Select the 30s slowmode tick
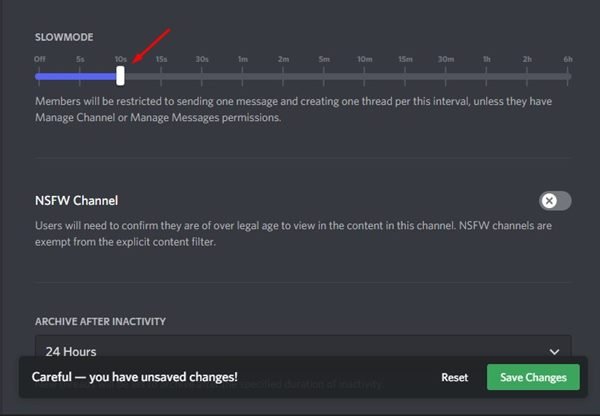The width and height of the screenshot is (600, 416). pyautogui.click(x=202, y=76)
